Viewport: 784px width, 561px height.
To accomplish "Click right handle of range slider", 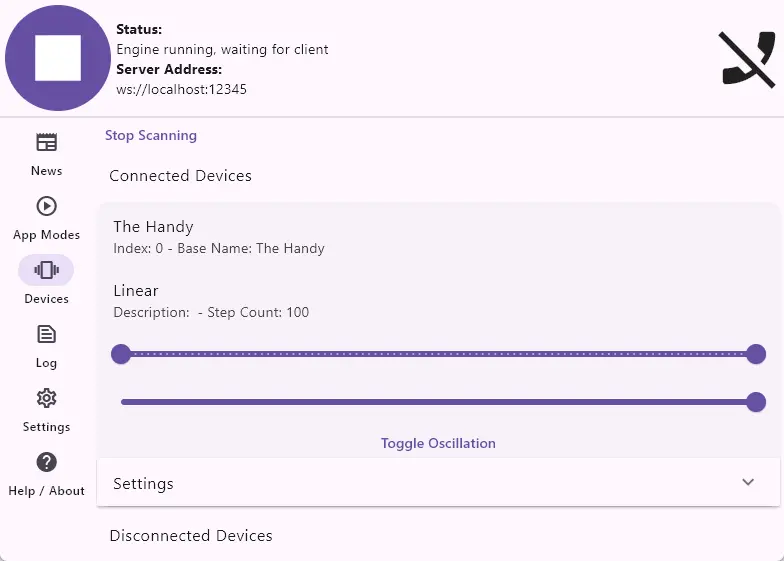I will coord(756,354).
